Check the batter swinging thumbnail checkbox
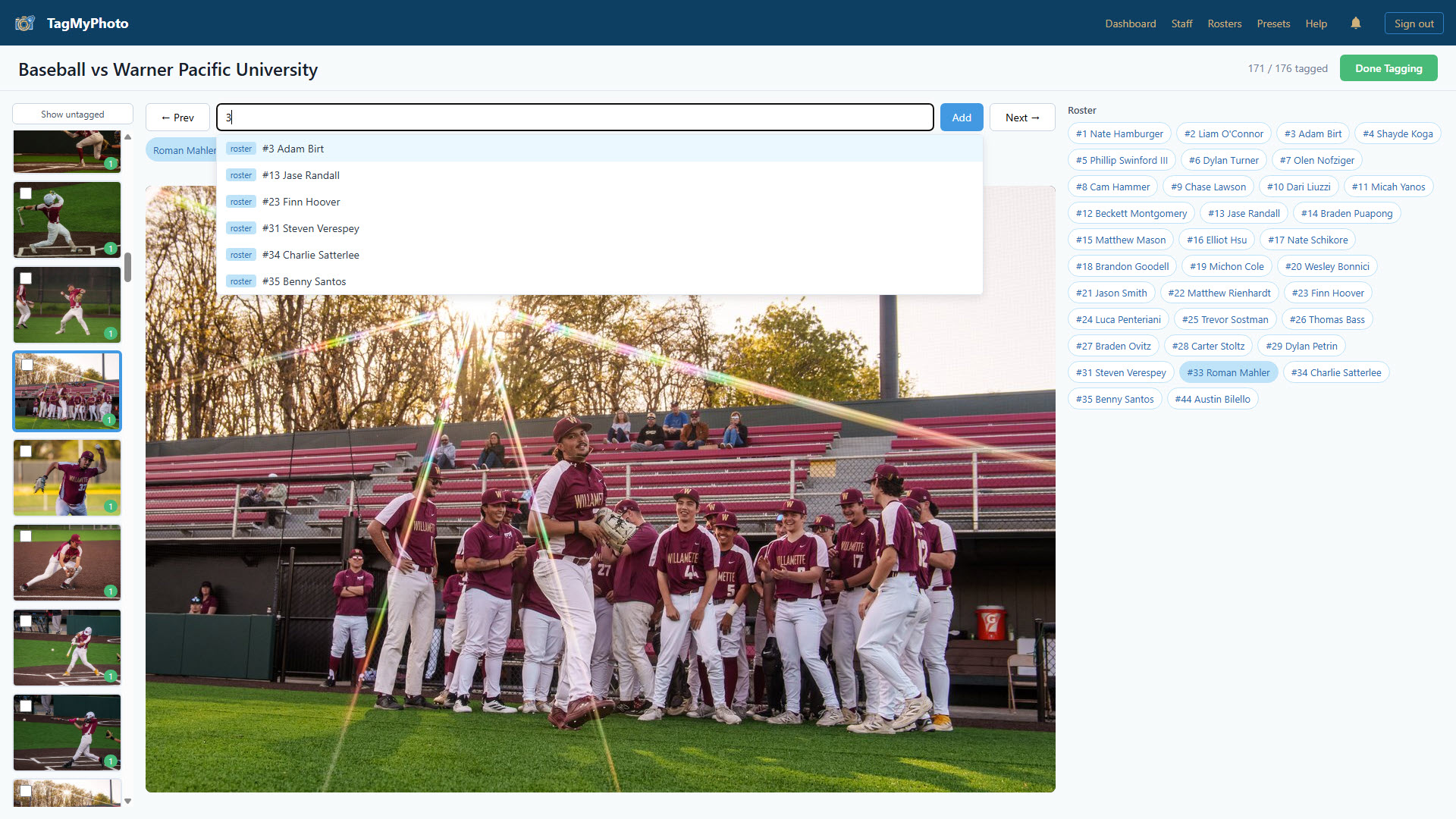Viewport: 1456px width, 819px height. (x=26, y=193)
